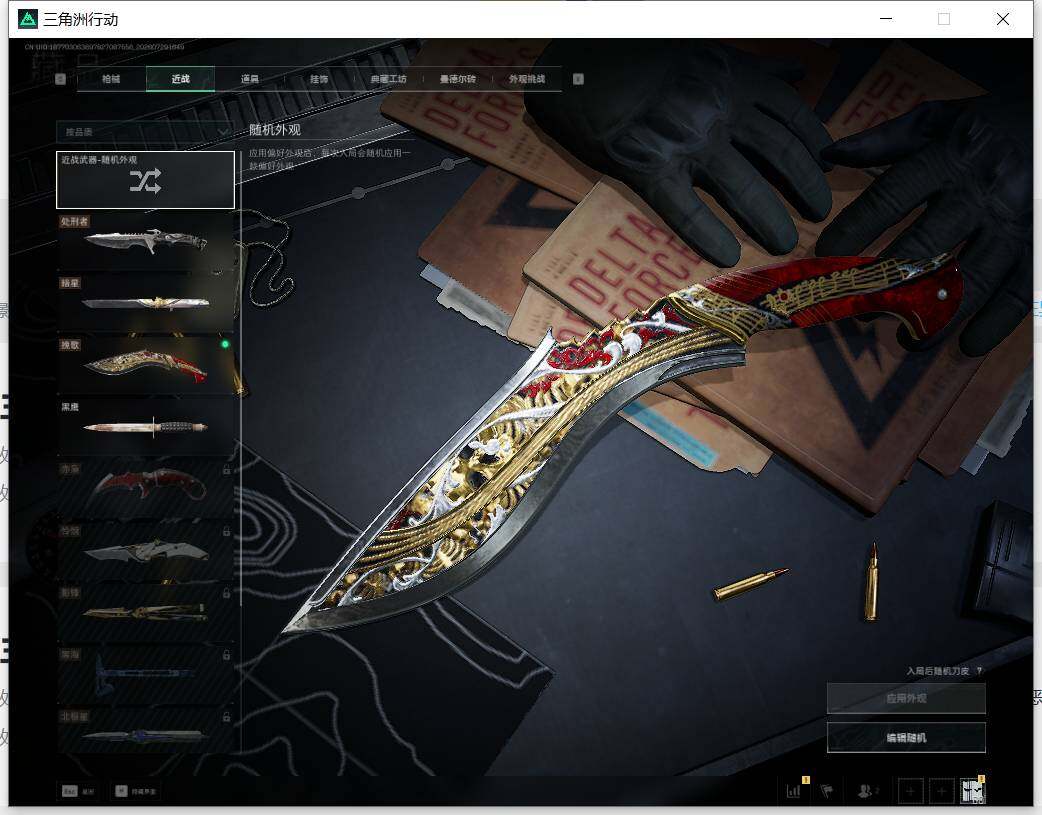1042x815 pixels.
Task: Switch to the 道具 tab
Action: pos(250,79)
